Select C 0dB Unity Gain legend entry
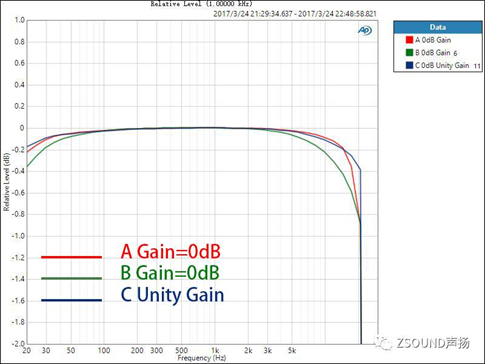 point(443,65)
